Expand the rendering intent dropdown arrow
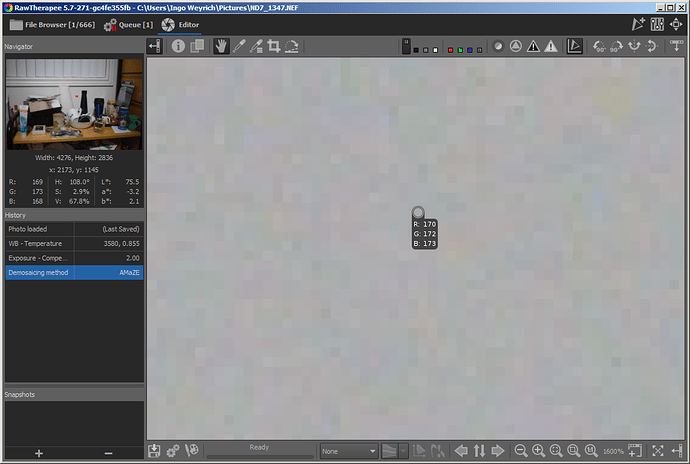 pos(404,451)
